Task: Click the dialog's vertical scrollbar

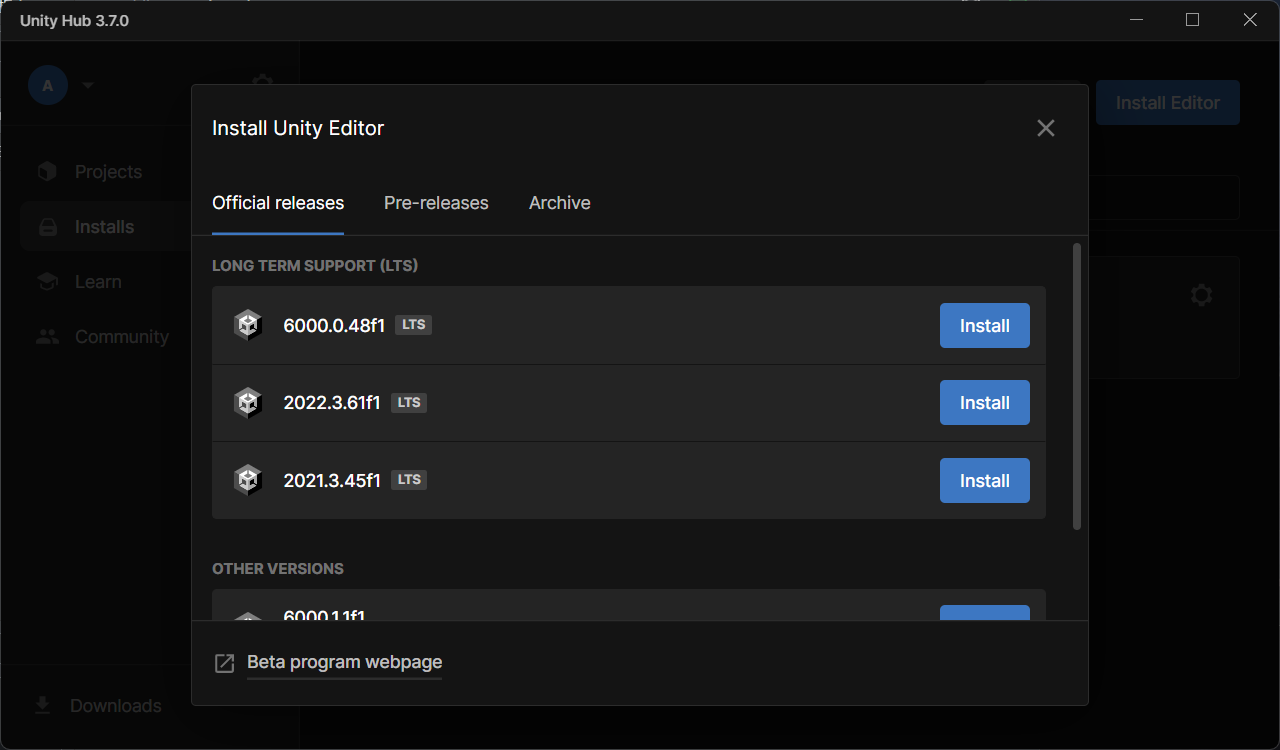Action: pyautogui.click(x=1077, y=386)
